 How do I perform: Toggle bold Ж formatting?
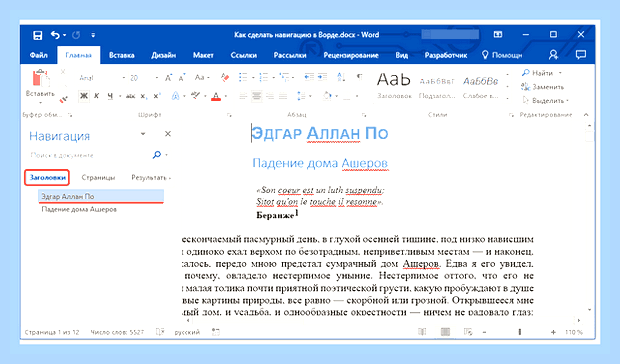(84, 96)
